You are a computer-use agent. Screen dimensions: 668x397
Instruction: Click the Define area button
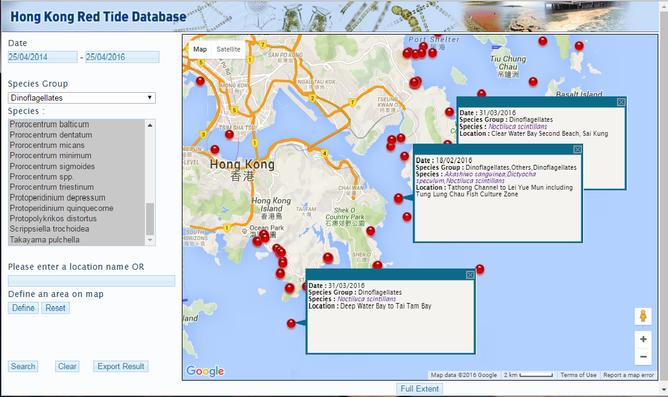pyautogui.click(x=23, y=308)
